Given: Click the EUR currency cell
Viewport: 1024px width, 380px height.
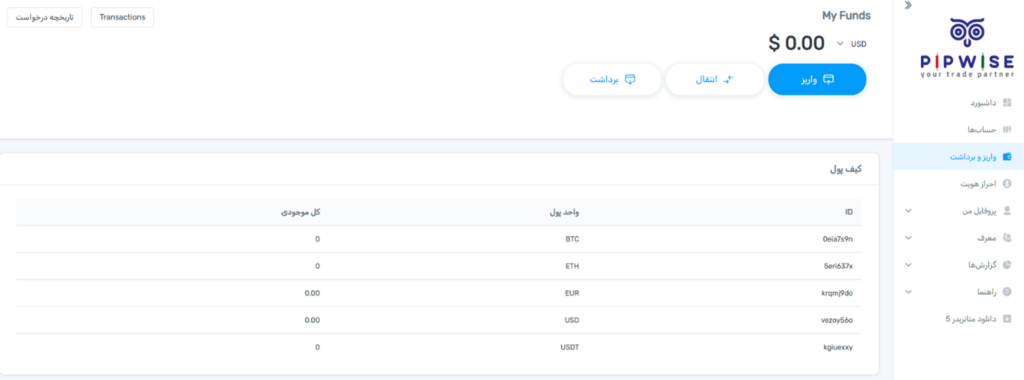Looking at the screenshot, I should click(572, 293).
